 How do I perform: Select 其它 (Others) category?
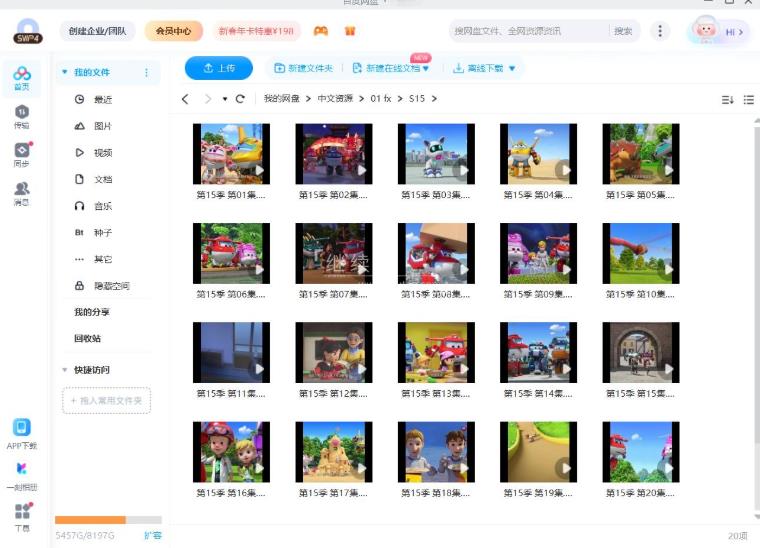(x=103, y=259)
